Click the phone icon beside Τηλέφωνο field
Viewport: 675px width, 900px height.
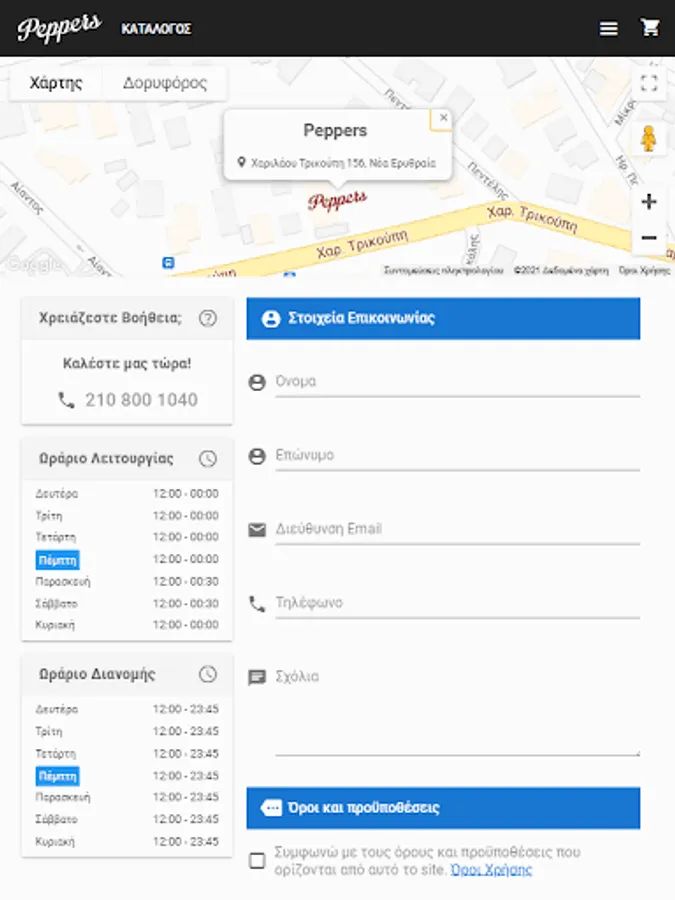tap(257, 604)
